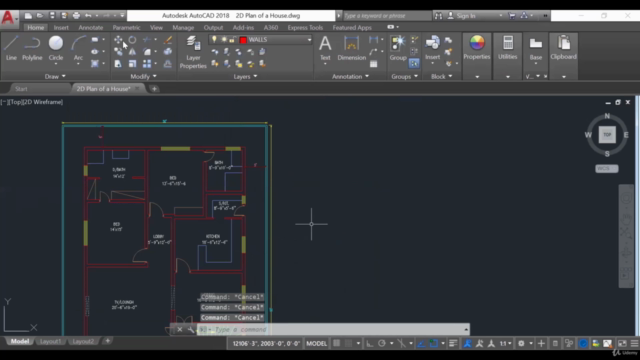Image resolution: width=640 pixels, height=360 pixels.
Task: Click the coordinates readout in status bar
Action: click(266, 343)
